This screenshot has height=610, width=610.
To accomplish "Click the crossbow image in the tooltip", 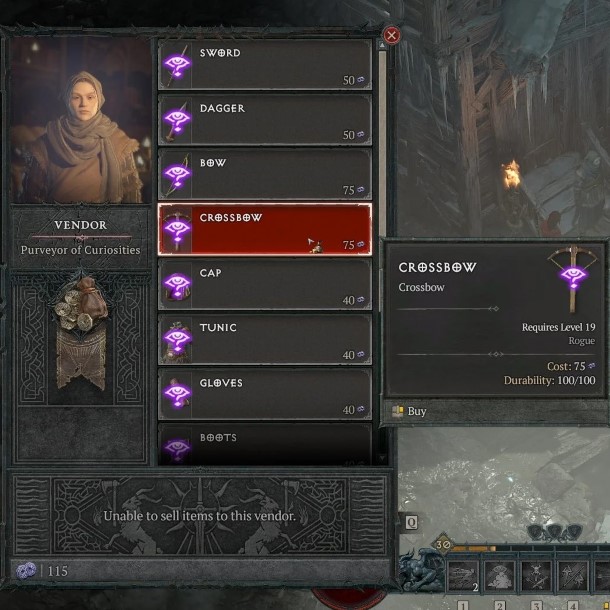I will pyautogui.click(x=572, y=279).
